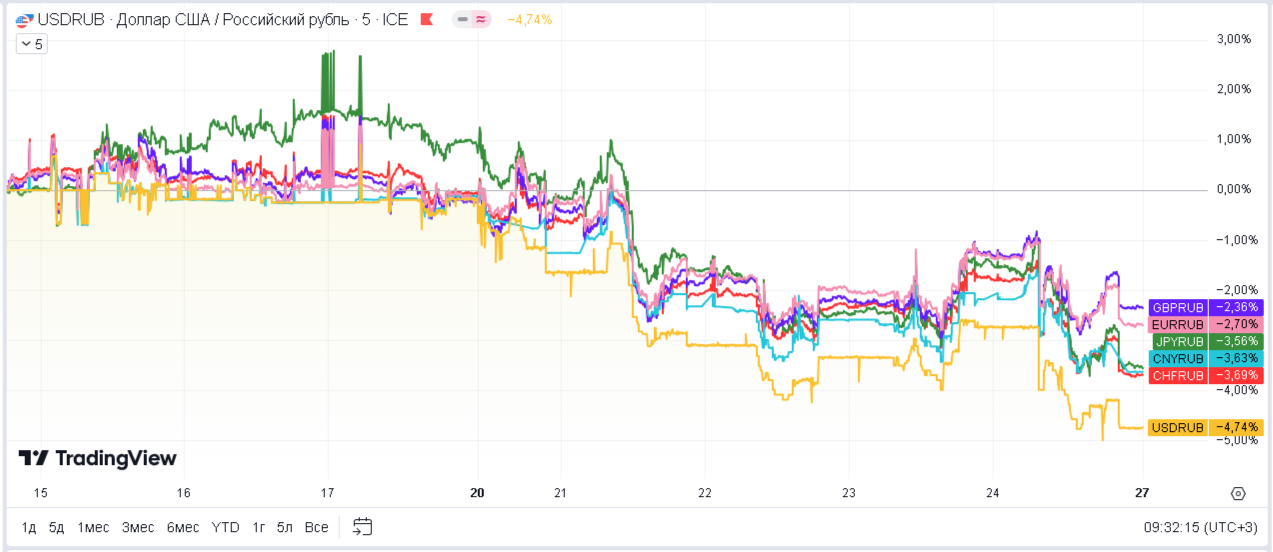
Task: Switch to 3мес time range
Action: [138, 527]
